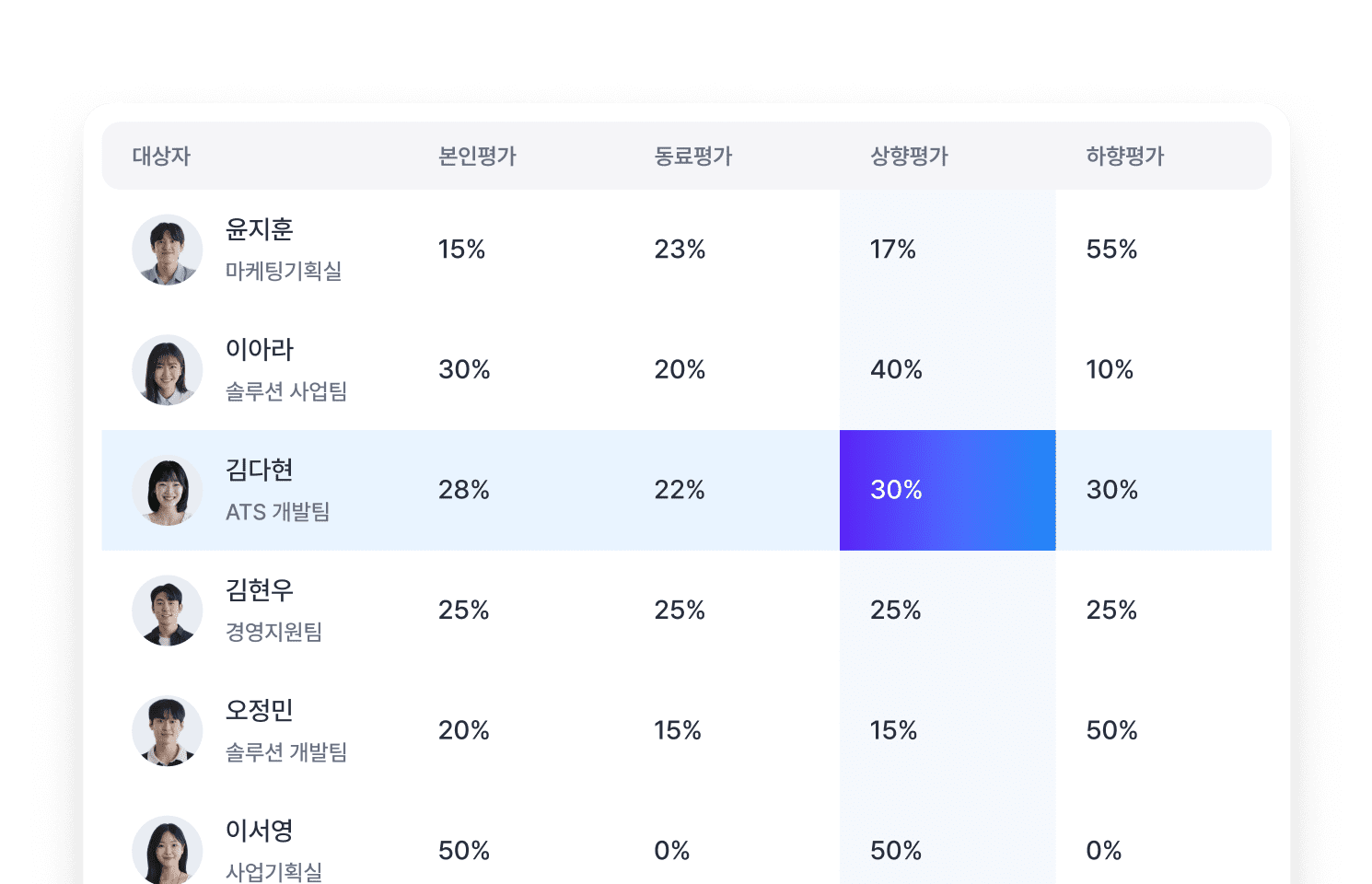Click 오정민's profile avatar
Image resolution: width=1372 pixels, height=884 pixels.
(168, 731)
